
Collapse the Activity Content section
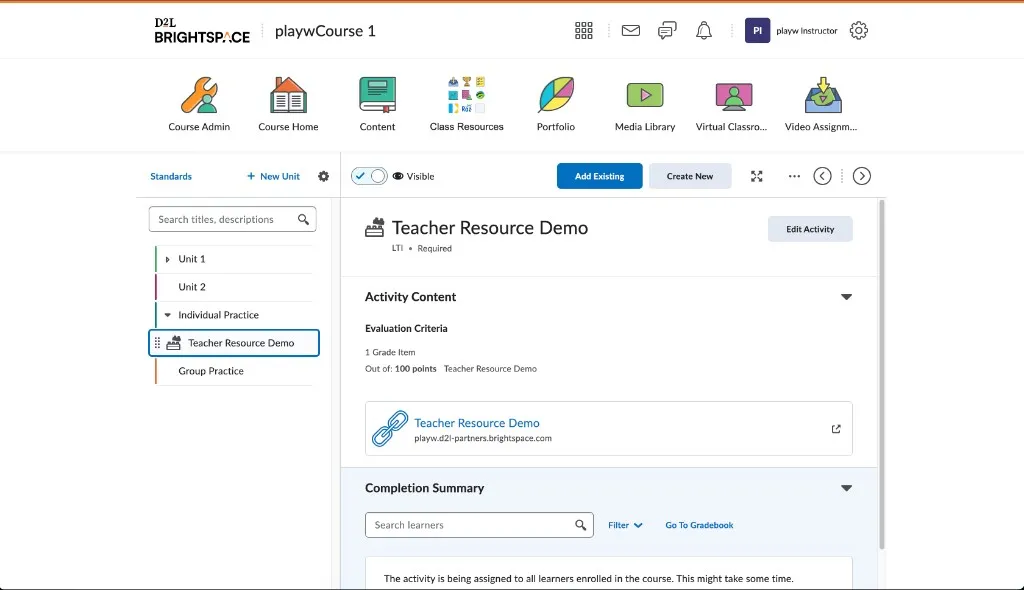click(846, 297)
